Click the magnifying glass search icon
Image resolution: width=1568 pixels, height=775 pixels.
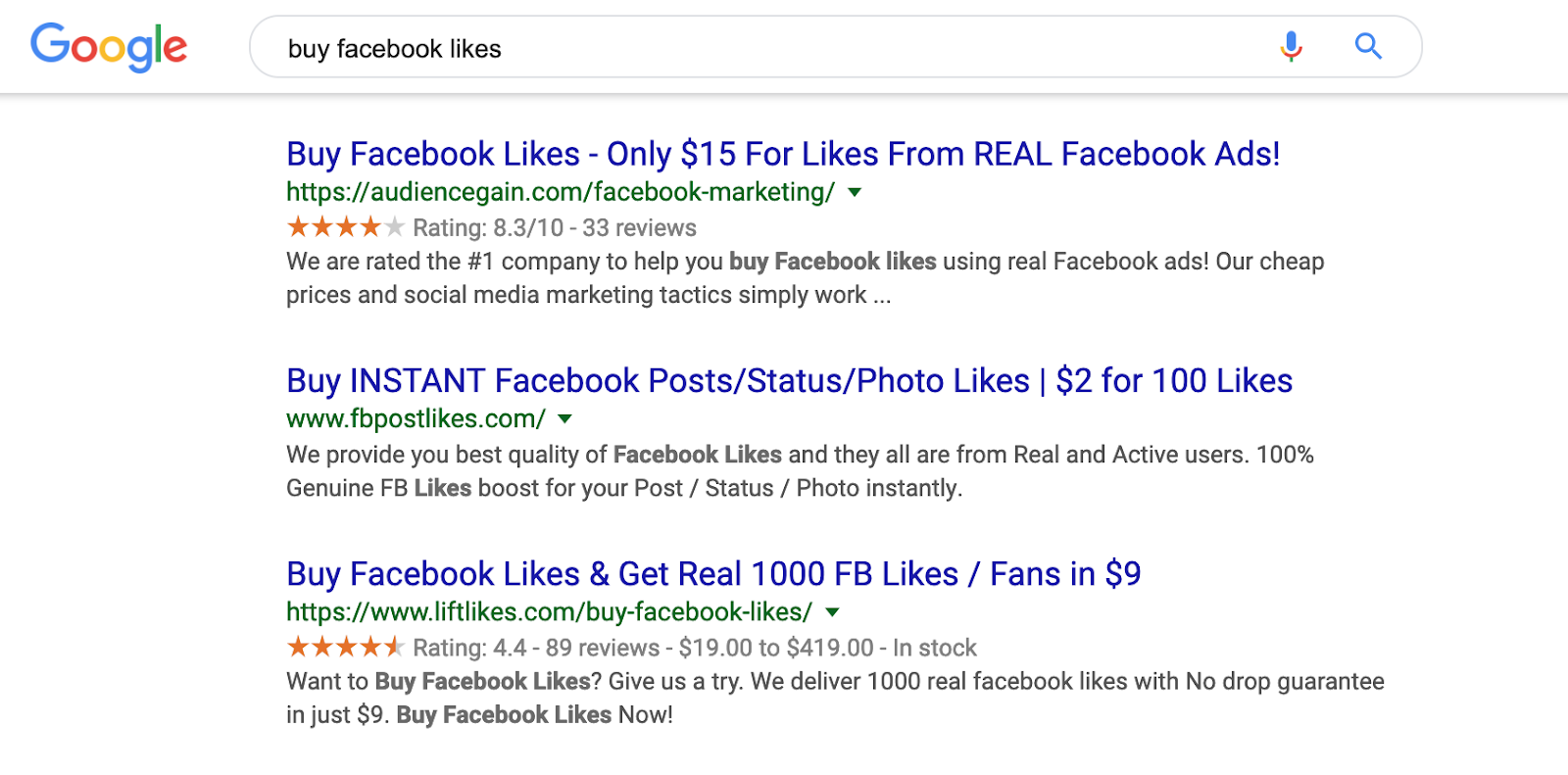point(1368,46)
